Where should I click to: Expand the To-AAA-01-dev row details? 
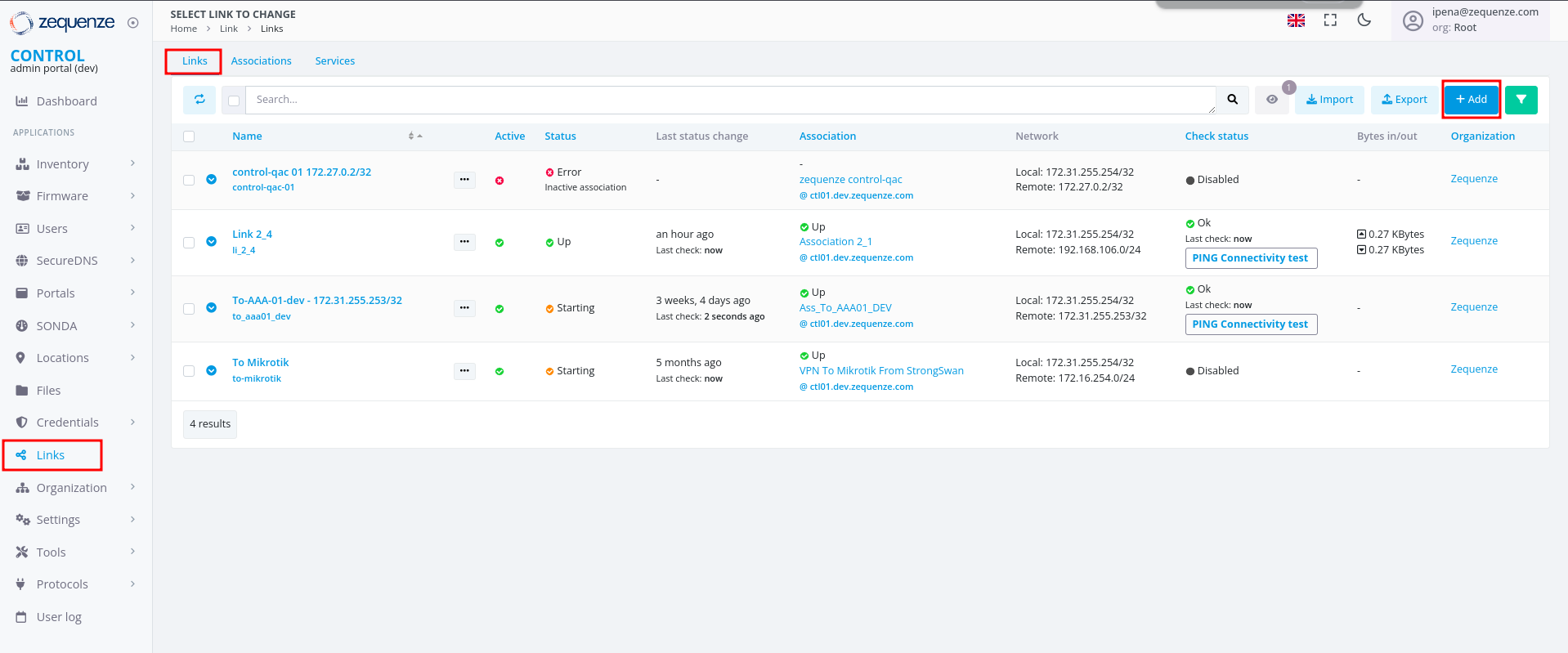212,308
